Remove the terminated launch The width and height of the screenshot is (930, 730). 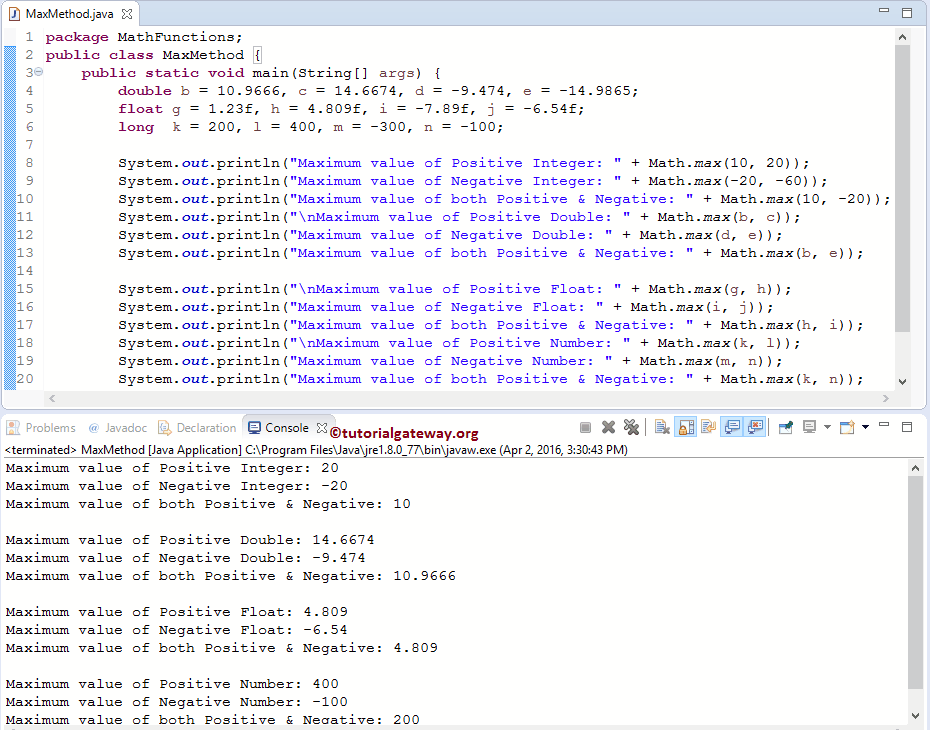[608, 427]
